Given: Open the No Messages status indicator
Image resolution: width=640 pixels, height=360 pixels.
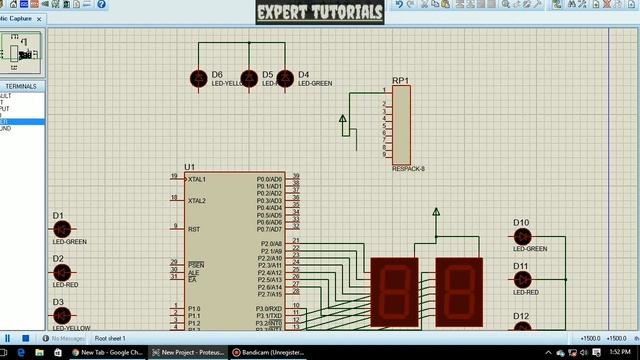Looking at the screenshot, I should (64, 338).
